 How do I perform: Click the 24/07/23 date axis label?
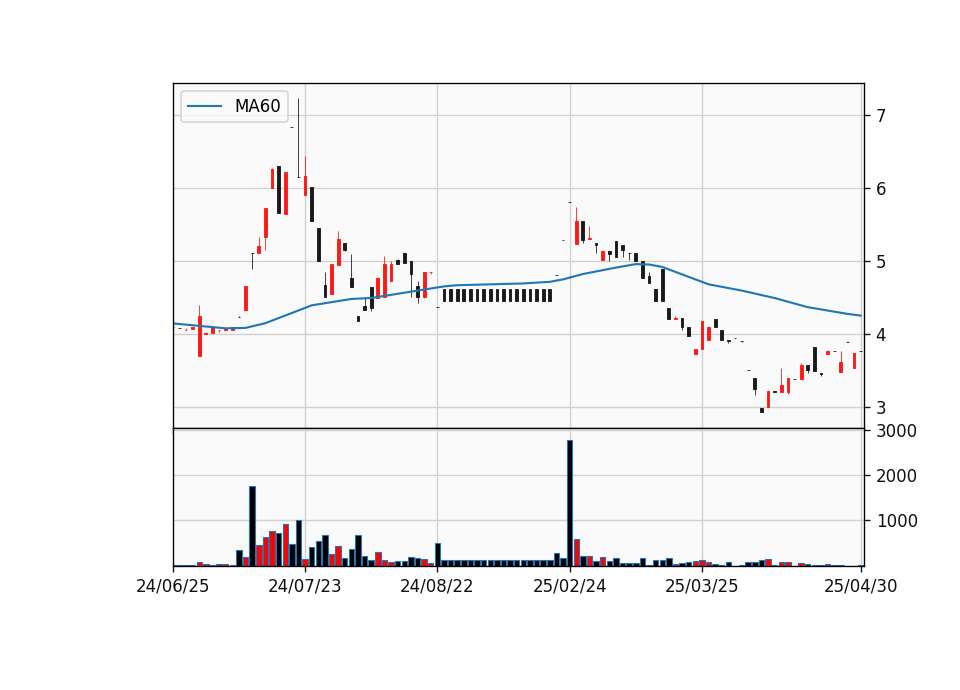(304, 586)
